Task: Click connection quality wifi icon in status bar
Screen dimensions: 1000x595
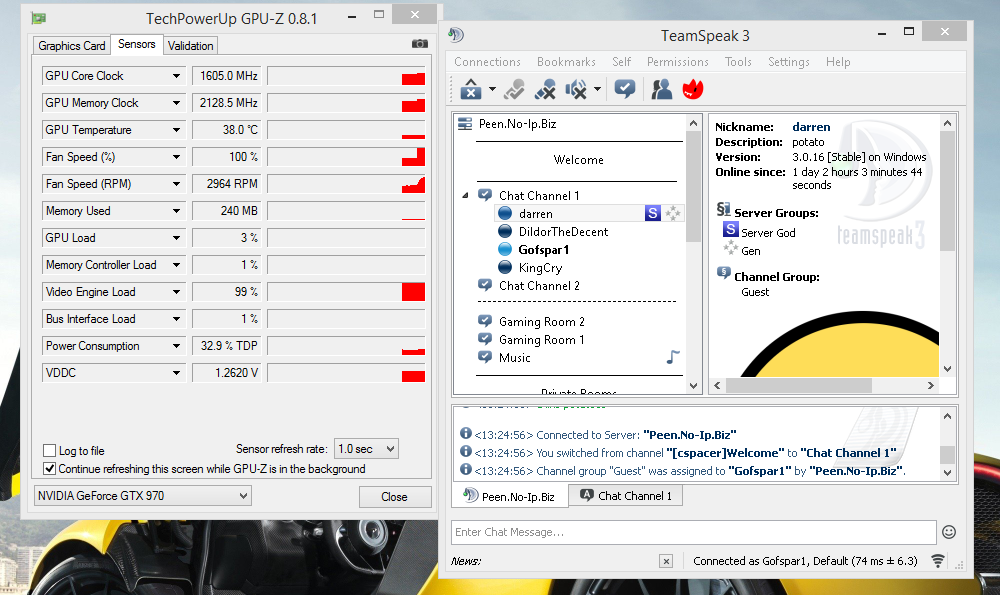Action: click(x=938, y=561)
